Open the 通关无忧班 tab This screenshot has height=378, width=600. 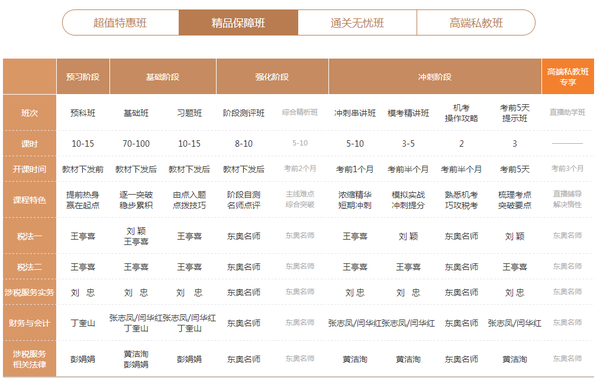click(357, 23)
